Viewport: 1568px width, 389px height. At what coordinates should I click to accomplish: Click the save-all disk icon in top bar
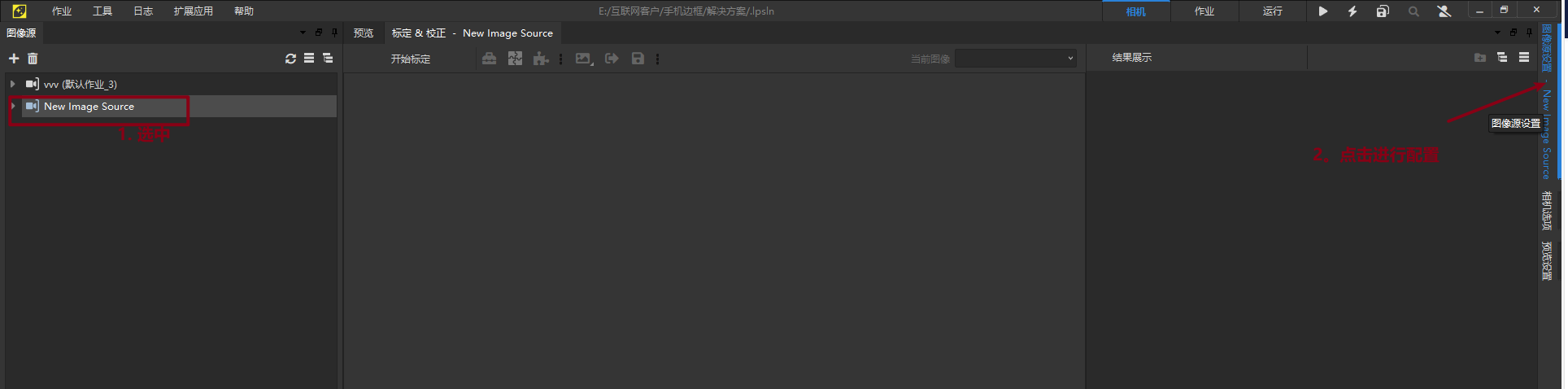pyautogui.click(x=1383, y=11)
